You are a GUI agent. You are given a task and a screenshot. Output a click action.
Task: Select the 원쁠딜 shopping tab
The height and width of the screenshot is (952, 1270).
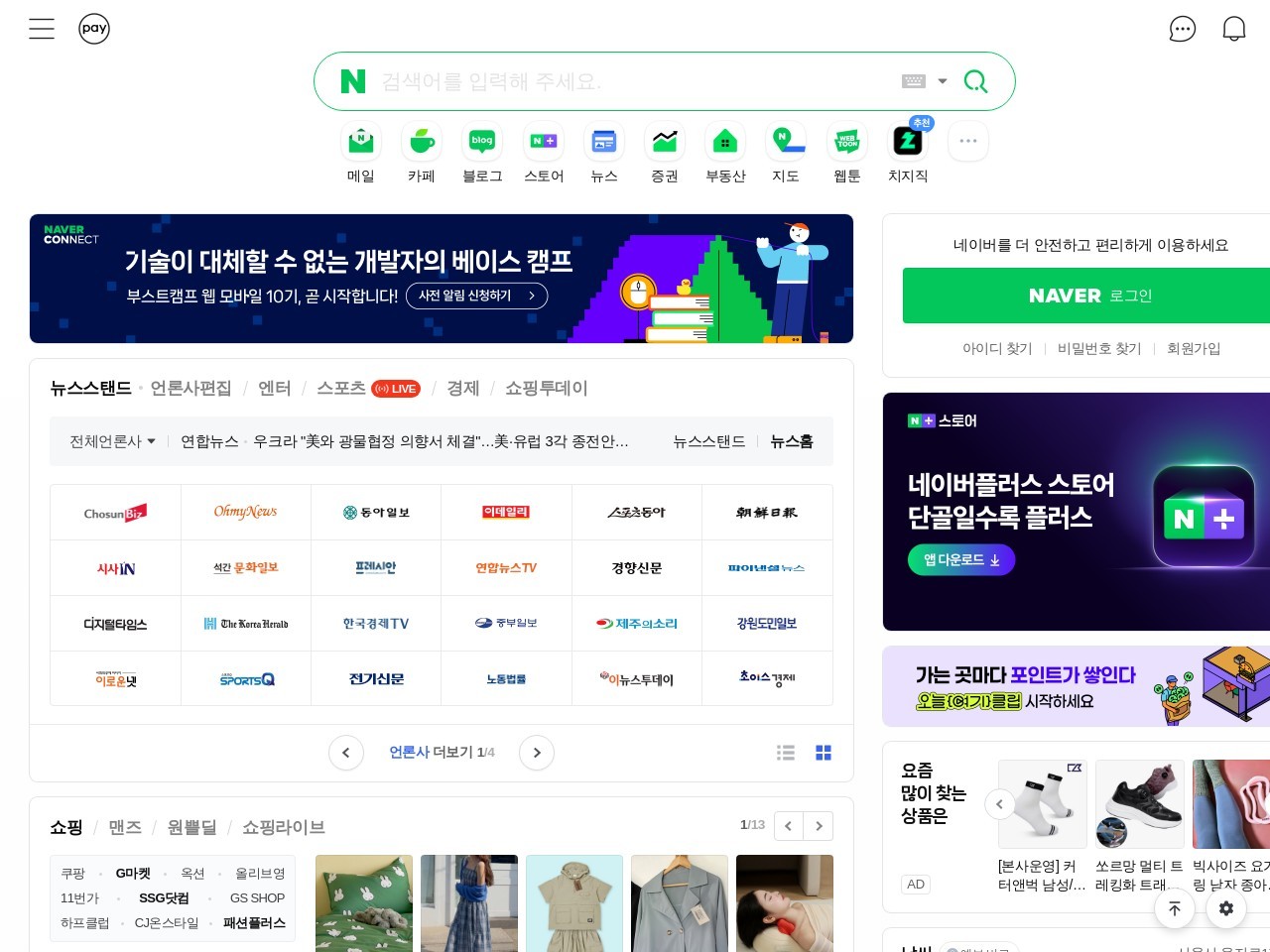pyautogui.click(x=191, y=827)
